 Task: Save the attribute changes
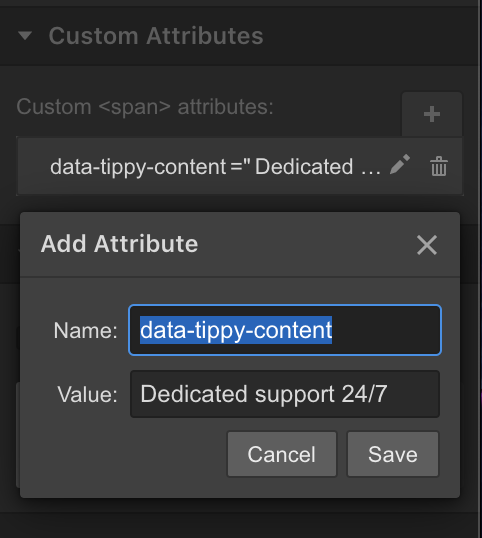point(393,454)
